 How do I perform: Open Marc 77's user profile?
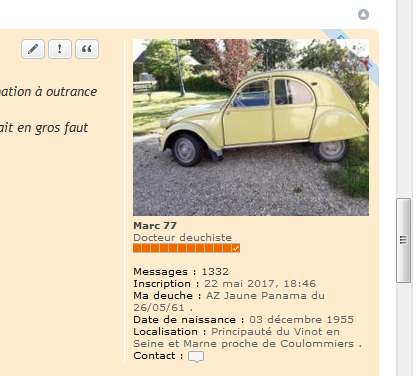click(x=155, y=226)
